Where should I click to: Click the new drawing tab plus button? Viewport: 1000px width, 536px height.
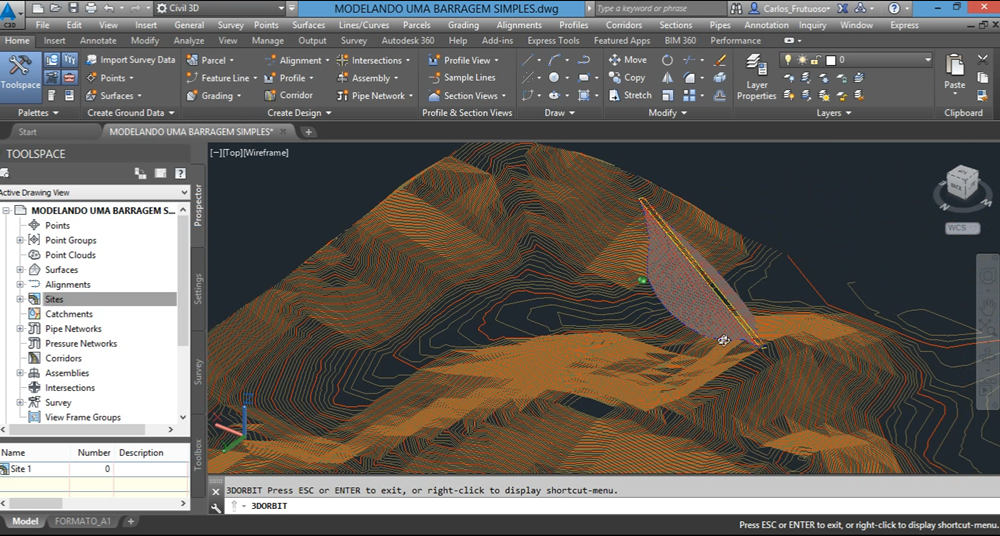309,131
